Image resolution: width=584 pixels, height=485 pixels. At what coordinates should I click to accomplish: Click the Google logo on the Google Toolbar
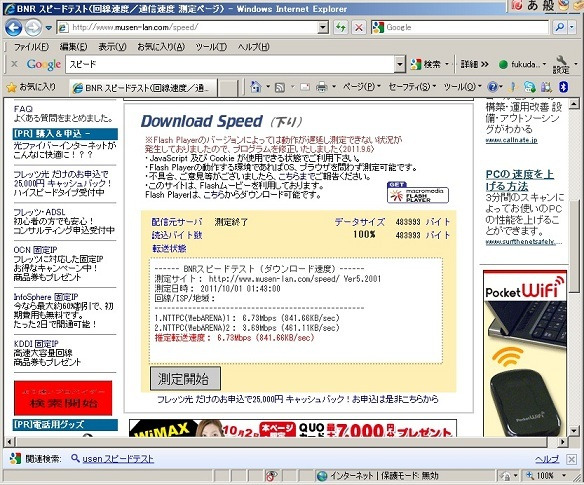44,64
